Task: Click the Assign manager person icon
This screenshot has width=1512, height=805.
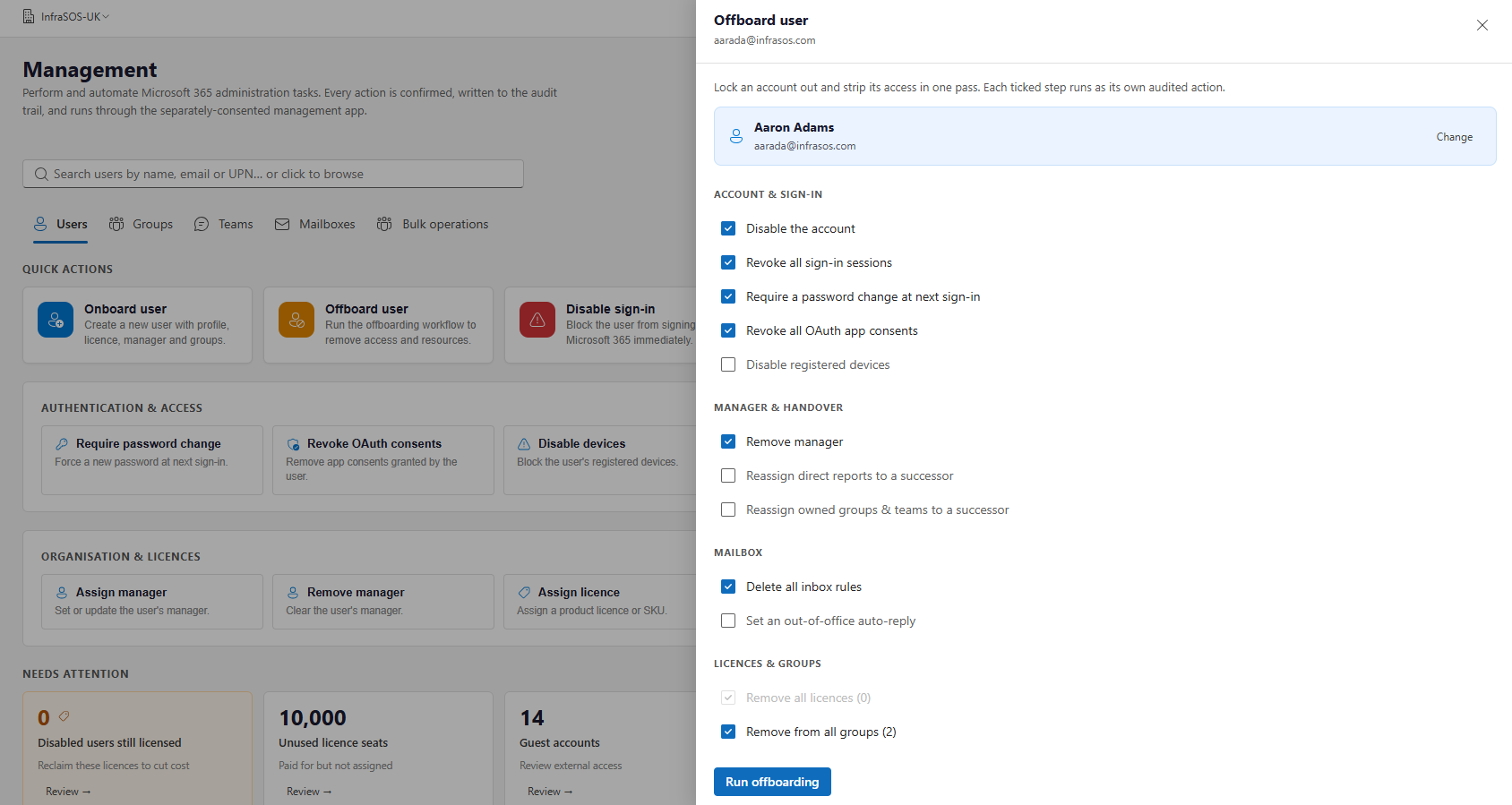Action: (62, 593)
